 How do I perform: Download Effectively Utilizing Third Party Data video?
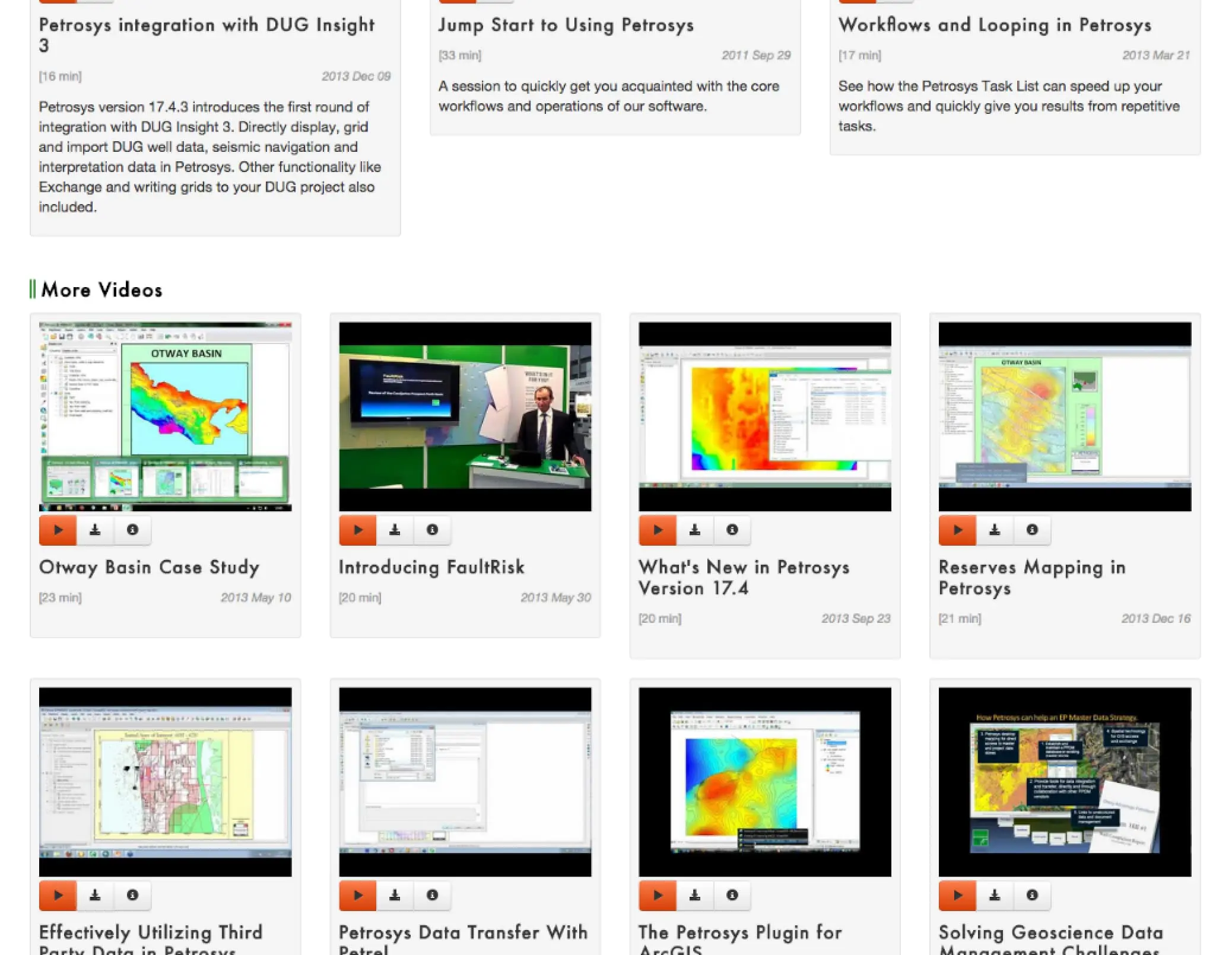[x=95, y=895]
